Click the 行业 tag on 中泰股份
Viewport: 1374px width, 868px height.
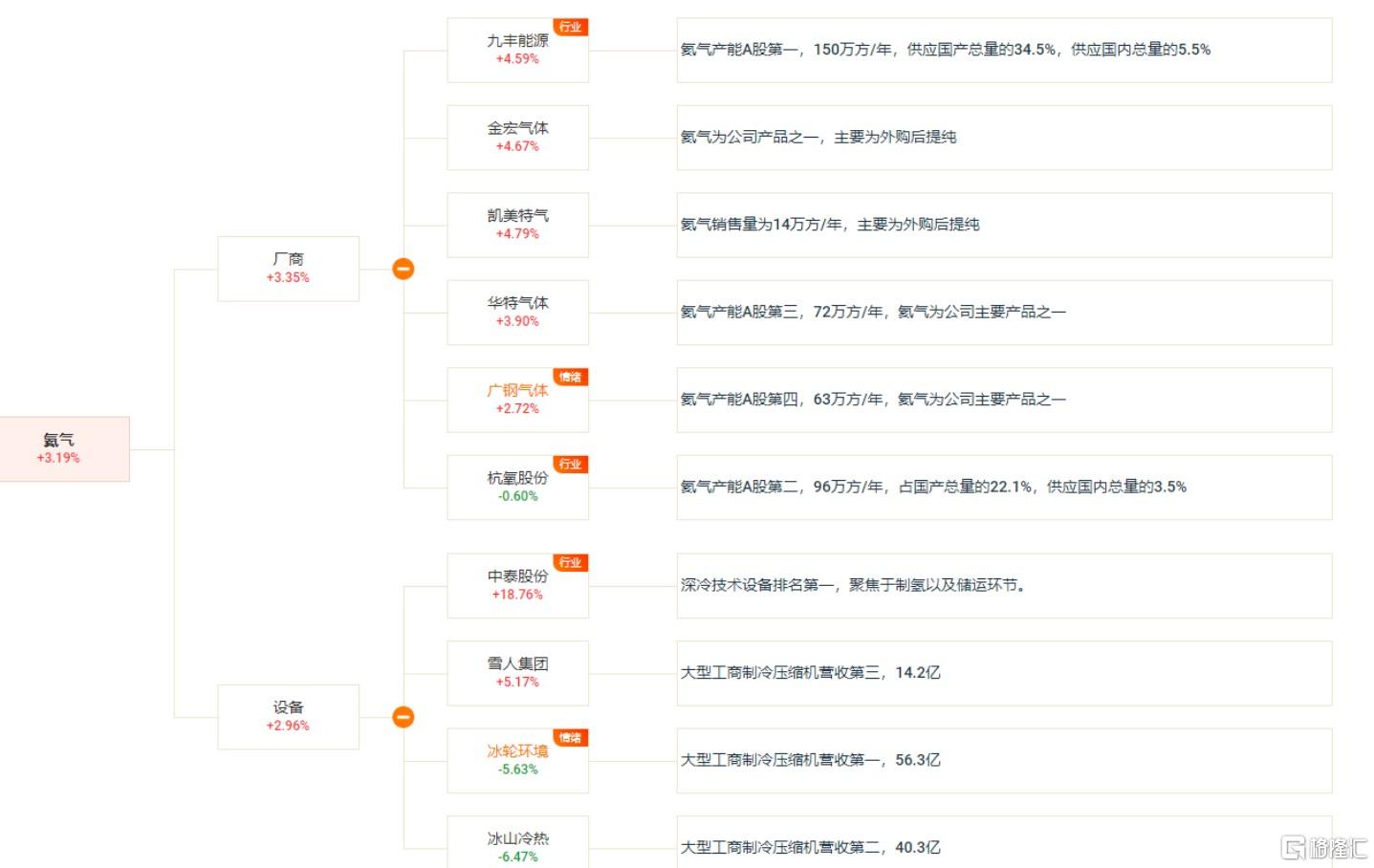click(571, 563)
